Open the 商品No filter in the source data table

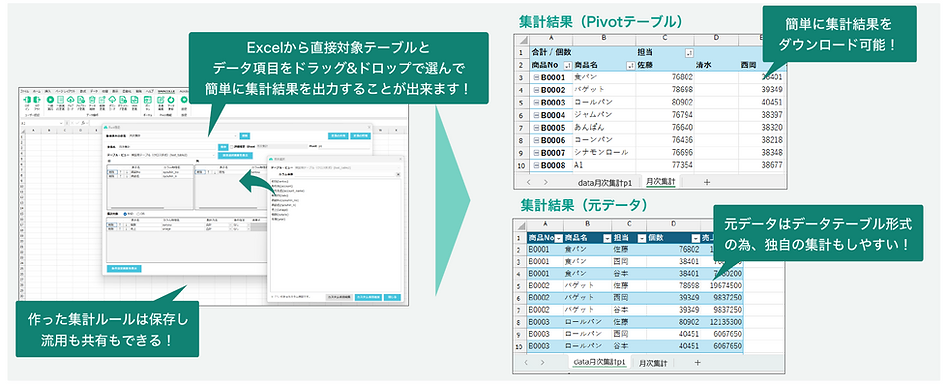(x=558, y=238)
